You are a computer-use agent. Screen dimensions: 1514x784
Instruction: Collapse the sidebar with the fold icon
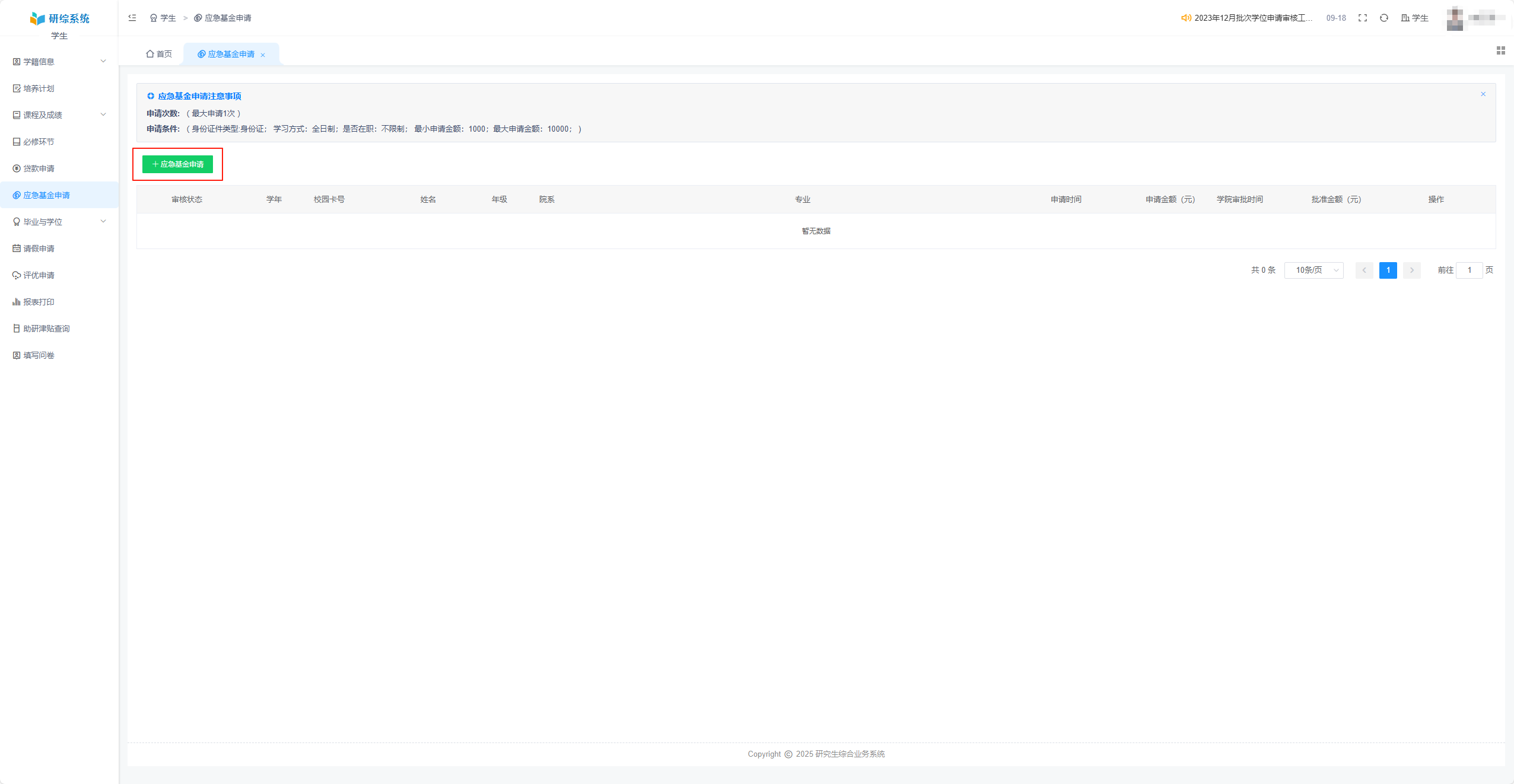tap(132, 18)
